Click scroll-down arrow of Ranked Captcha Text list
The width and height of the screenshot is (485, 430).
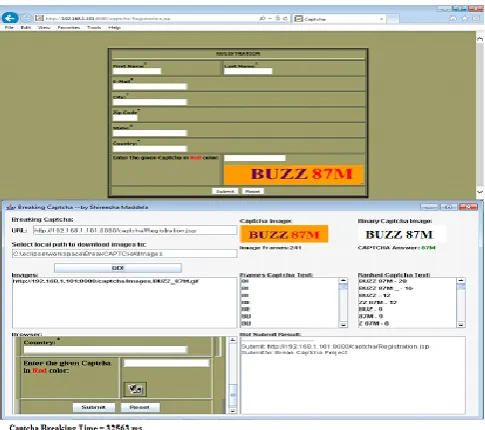point(461,324)
